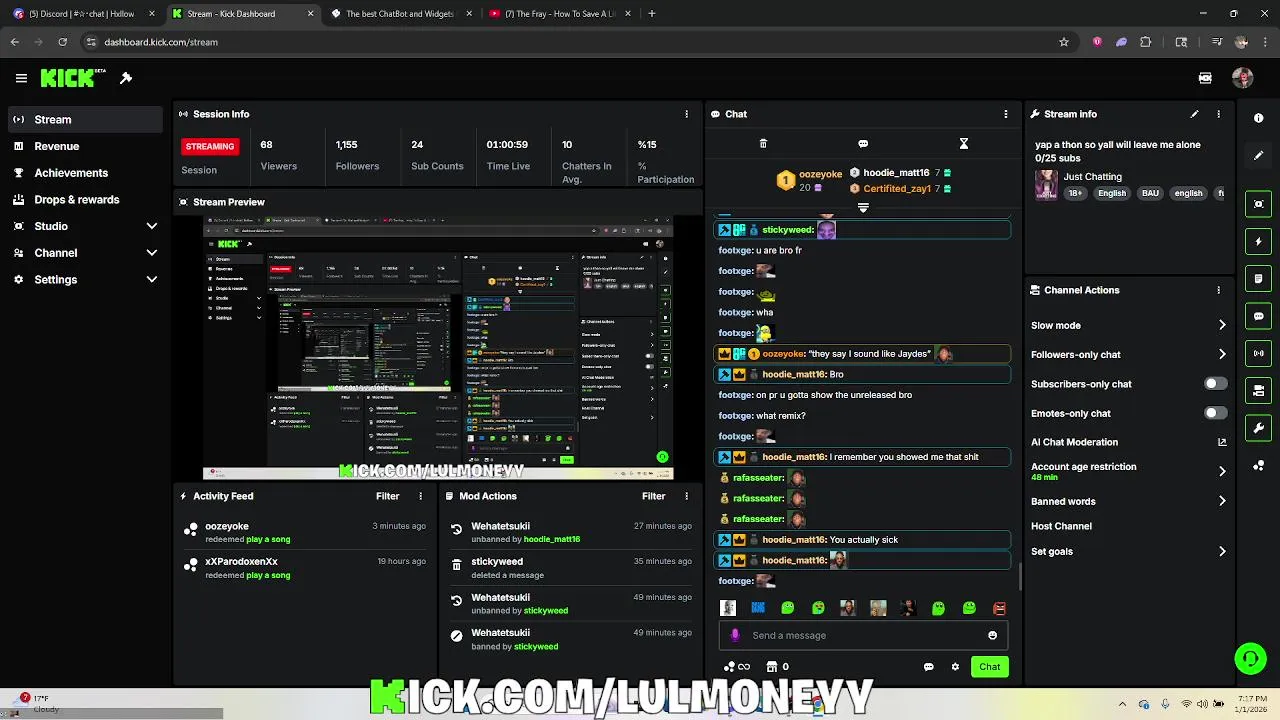Toggle the chat bubble widget in right rail
This screenshot has width=1280, height=720.
[1258, 316]
